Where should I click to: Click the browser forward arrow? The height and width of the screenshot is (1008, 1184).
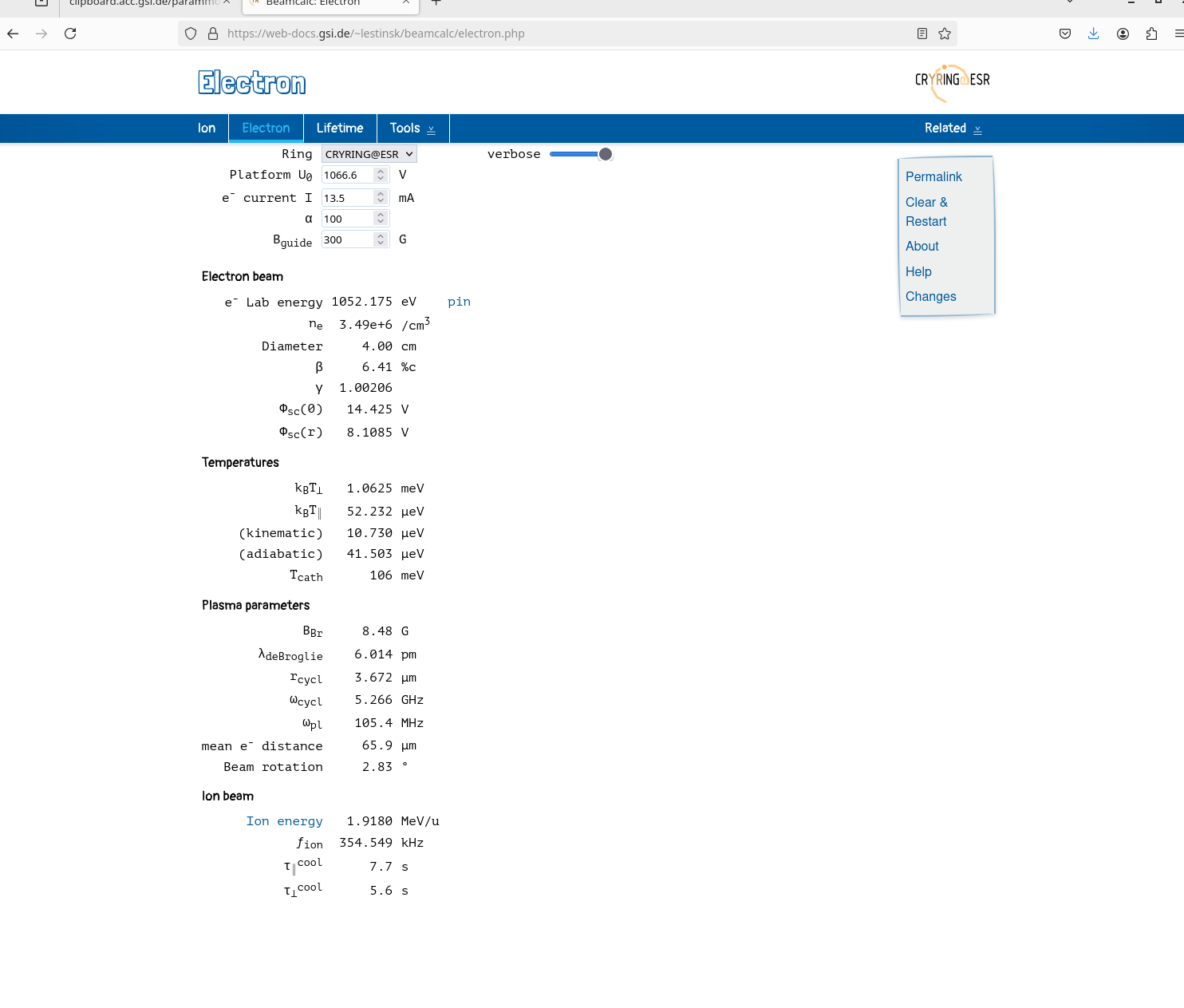[41, 34]
